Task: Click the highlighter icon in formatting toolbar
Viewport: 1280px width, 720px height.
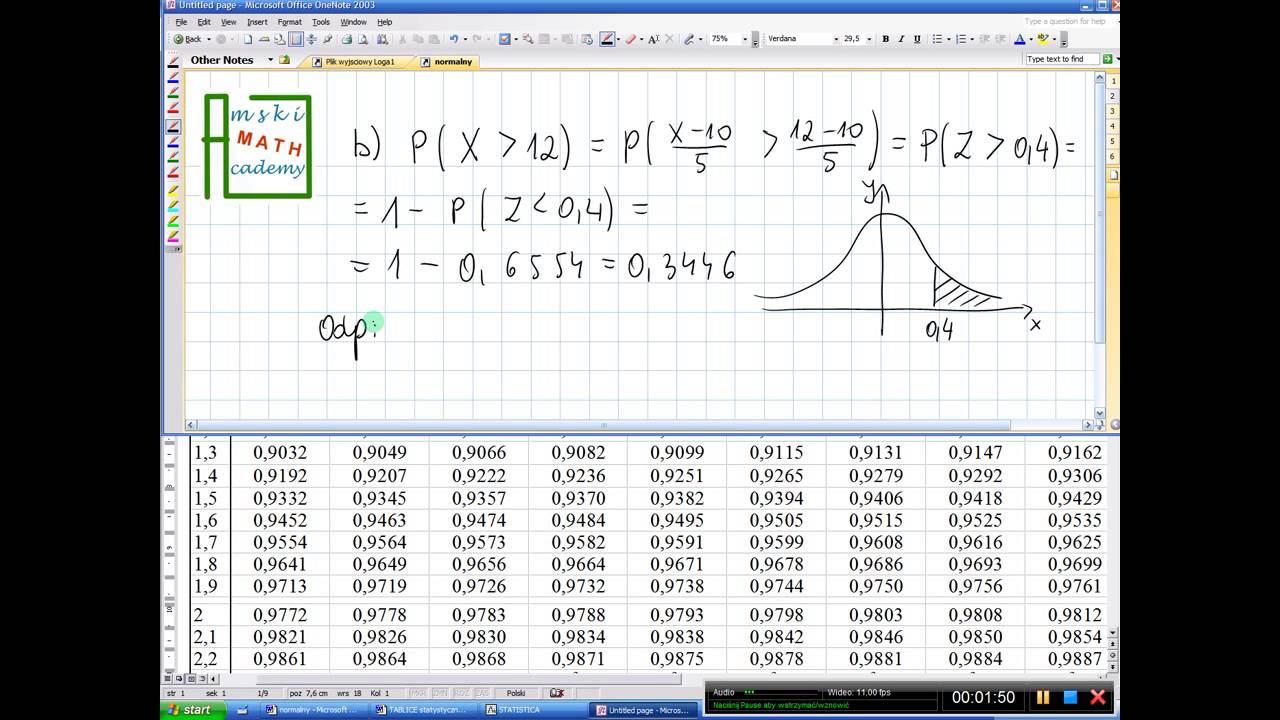Action: [1043, 39]
